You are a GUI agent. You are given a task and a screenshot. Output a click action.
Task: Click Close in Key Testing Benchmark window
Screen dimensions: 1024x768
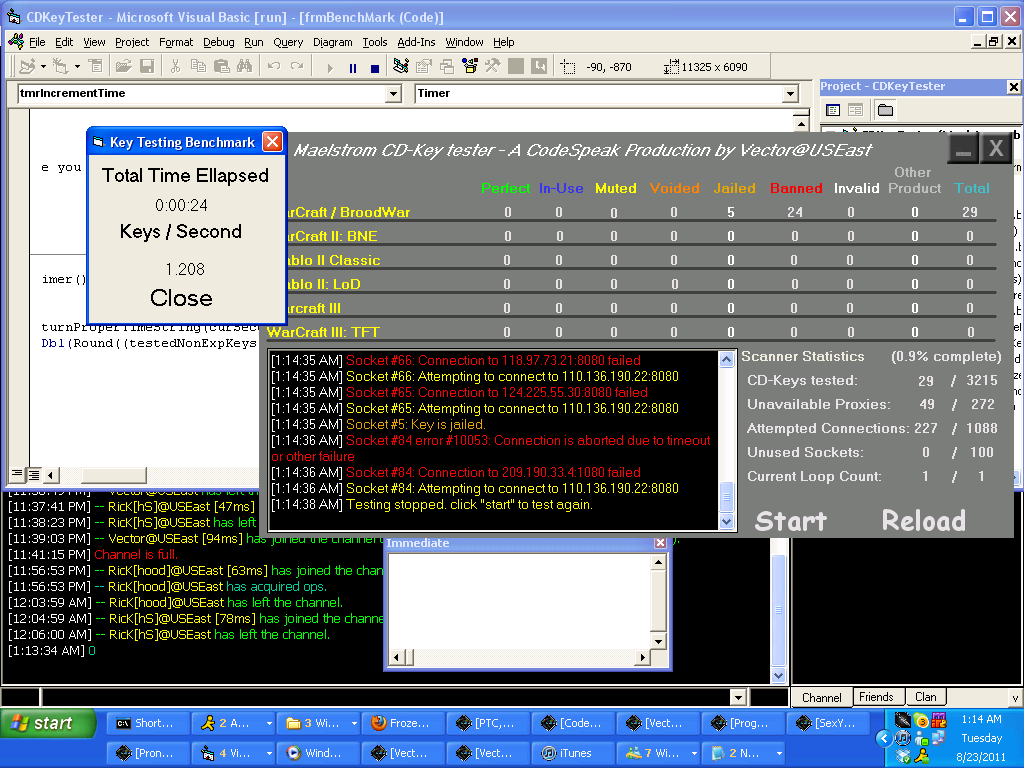click(x=182, y=298)
